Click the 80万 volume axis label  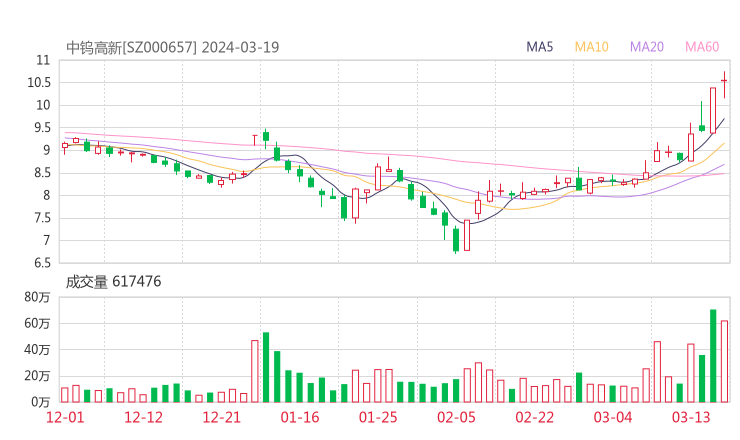pos(37,297)
